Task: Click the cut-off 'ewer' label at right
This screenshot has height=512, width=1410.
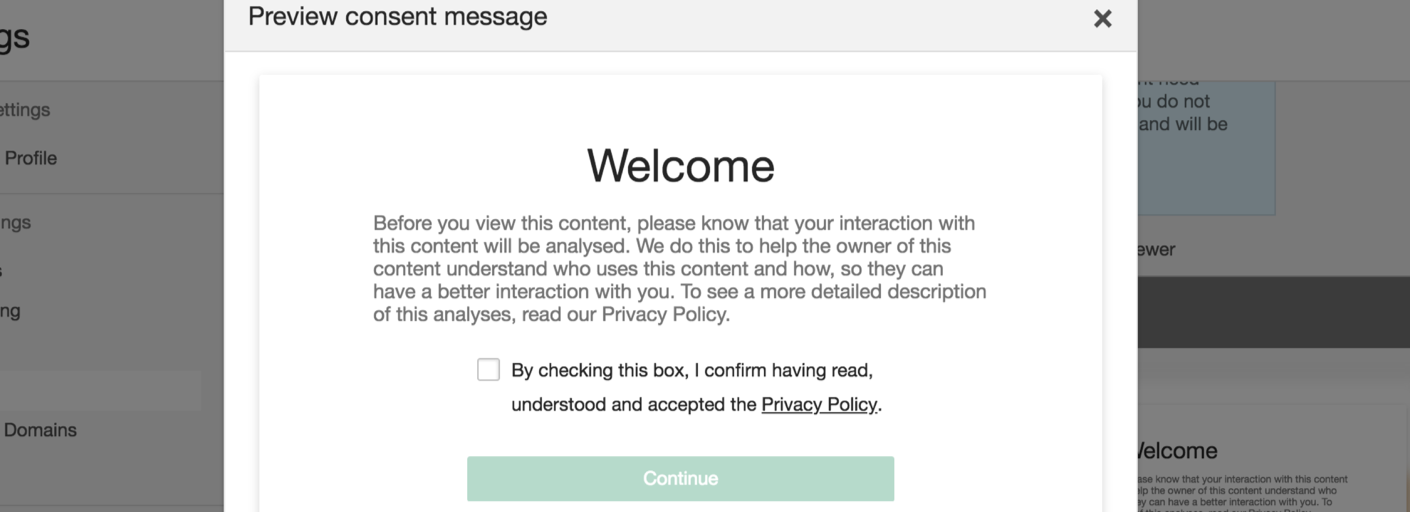Action: point(1156,250)
